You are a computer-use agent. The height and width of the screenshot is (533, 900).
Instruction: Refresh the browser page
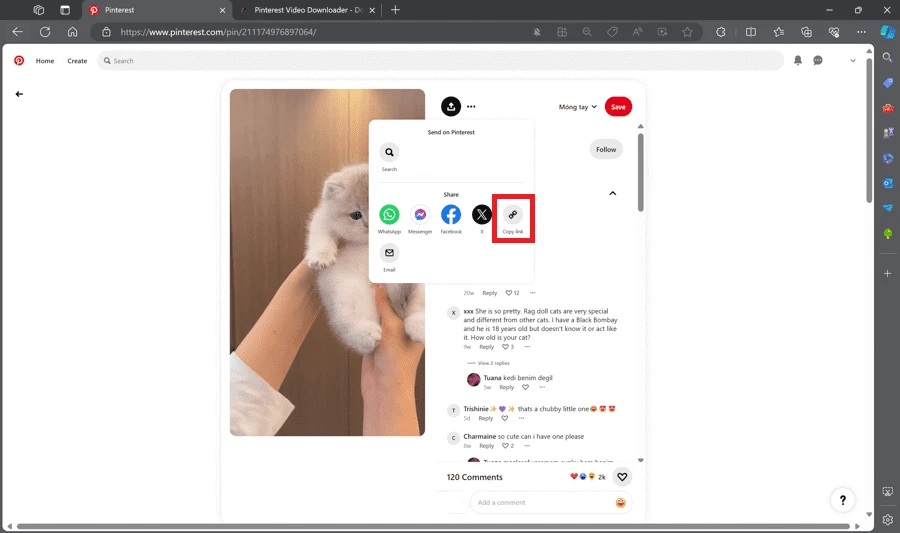(45, 32)
